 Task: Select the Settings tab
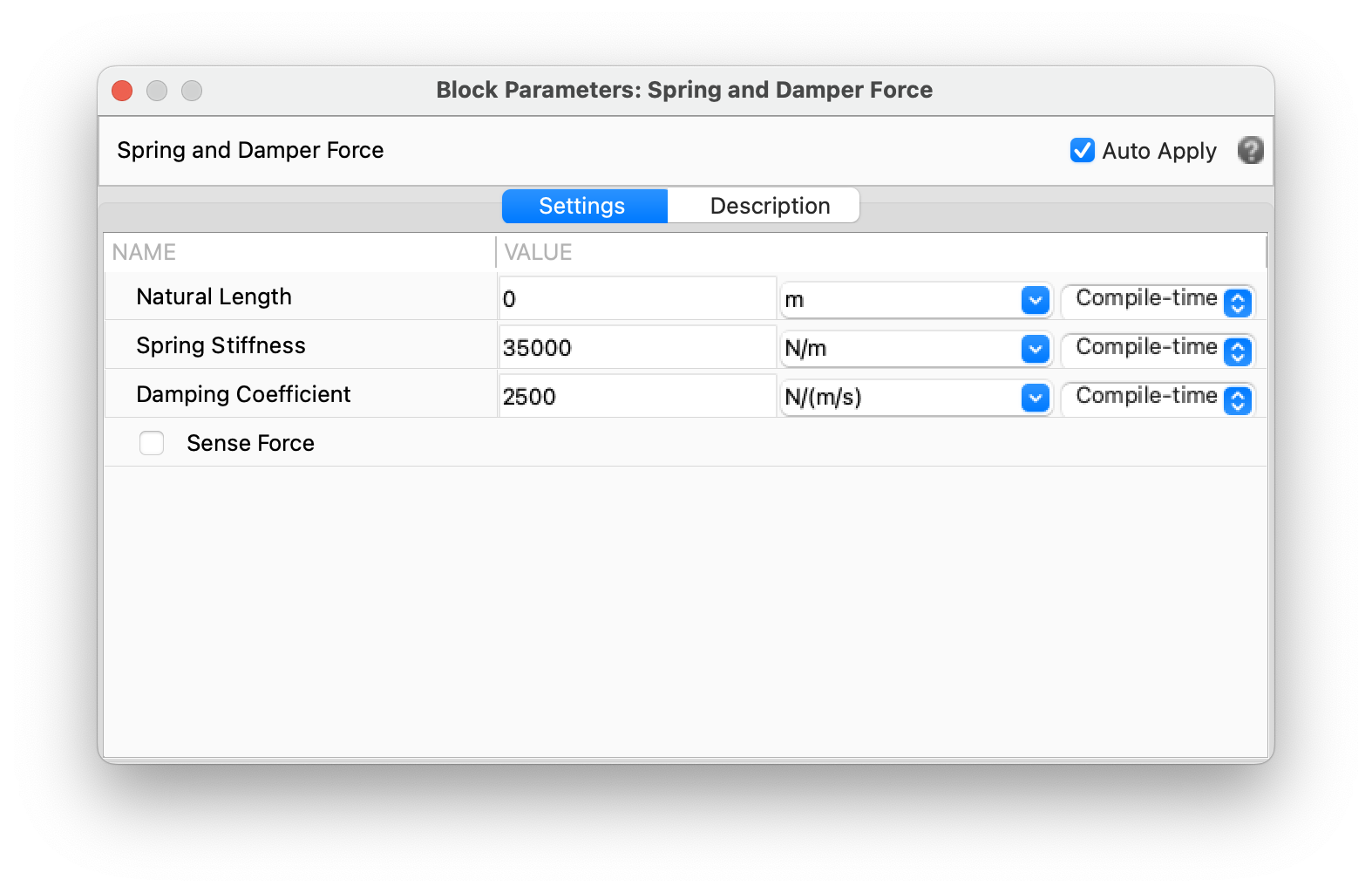[582, 206]
